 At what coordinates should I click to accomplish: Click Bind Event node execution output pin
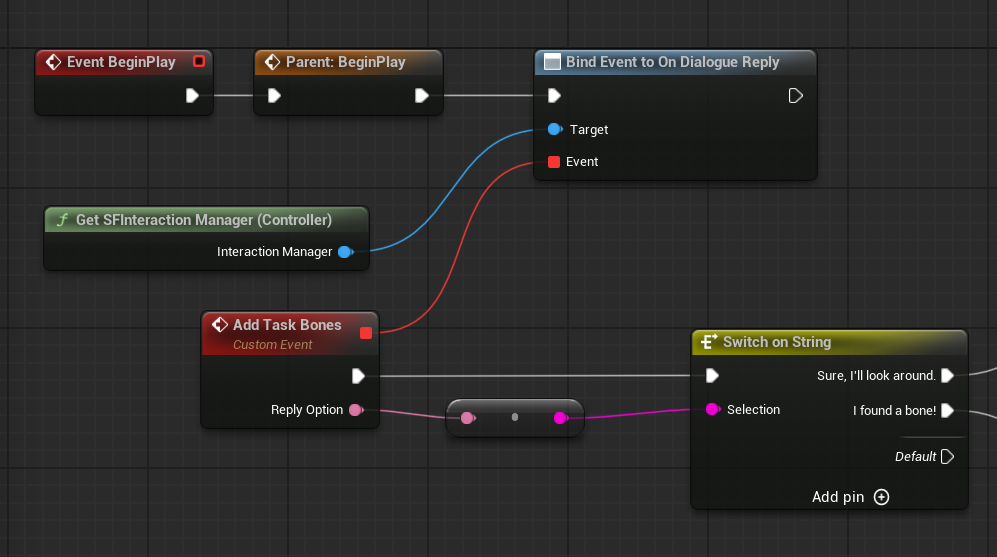click(795, 95)
